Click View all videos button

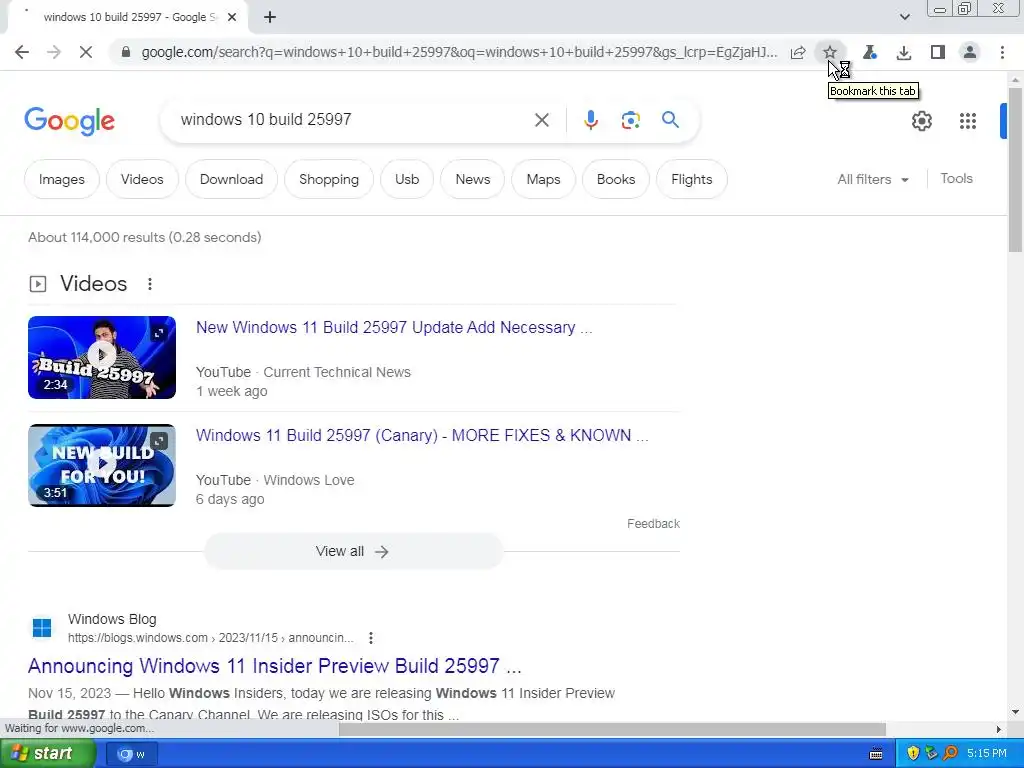click(353, 551)
